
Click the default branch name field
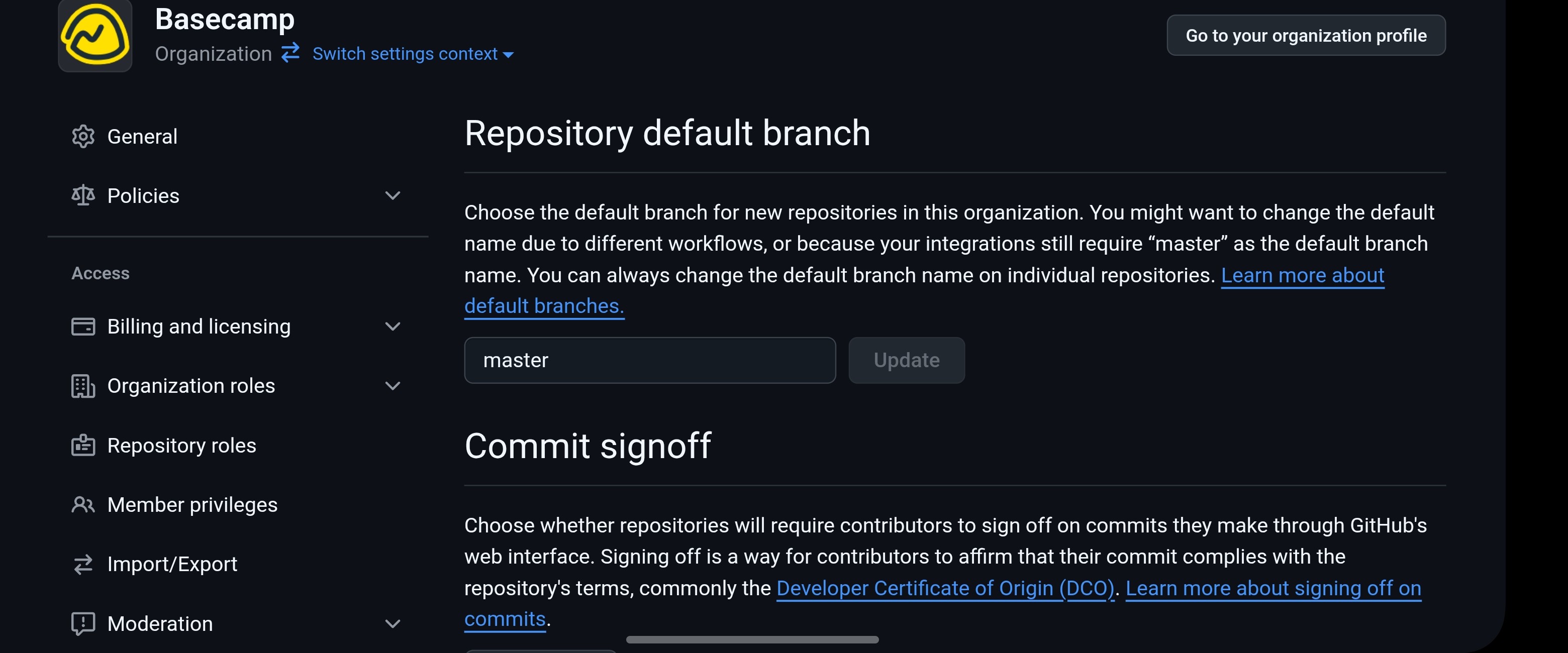(x=649, y=360)
